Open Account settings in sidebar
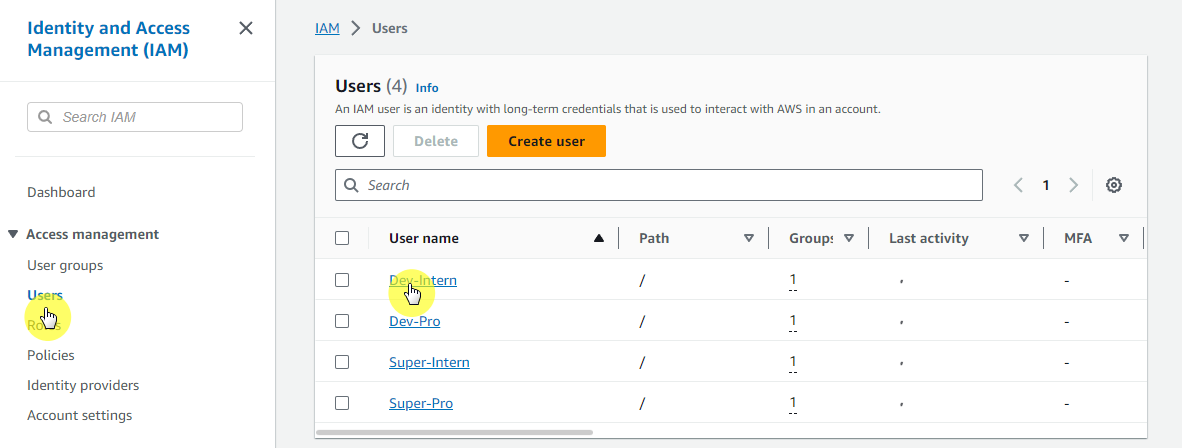 pyautogui.click(x=79, y=416)
